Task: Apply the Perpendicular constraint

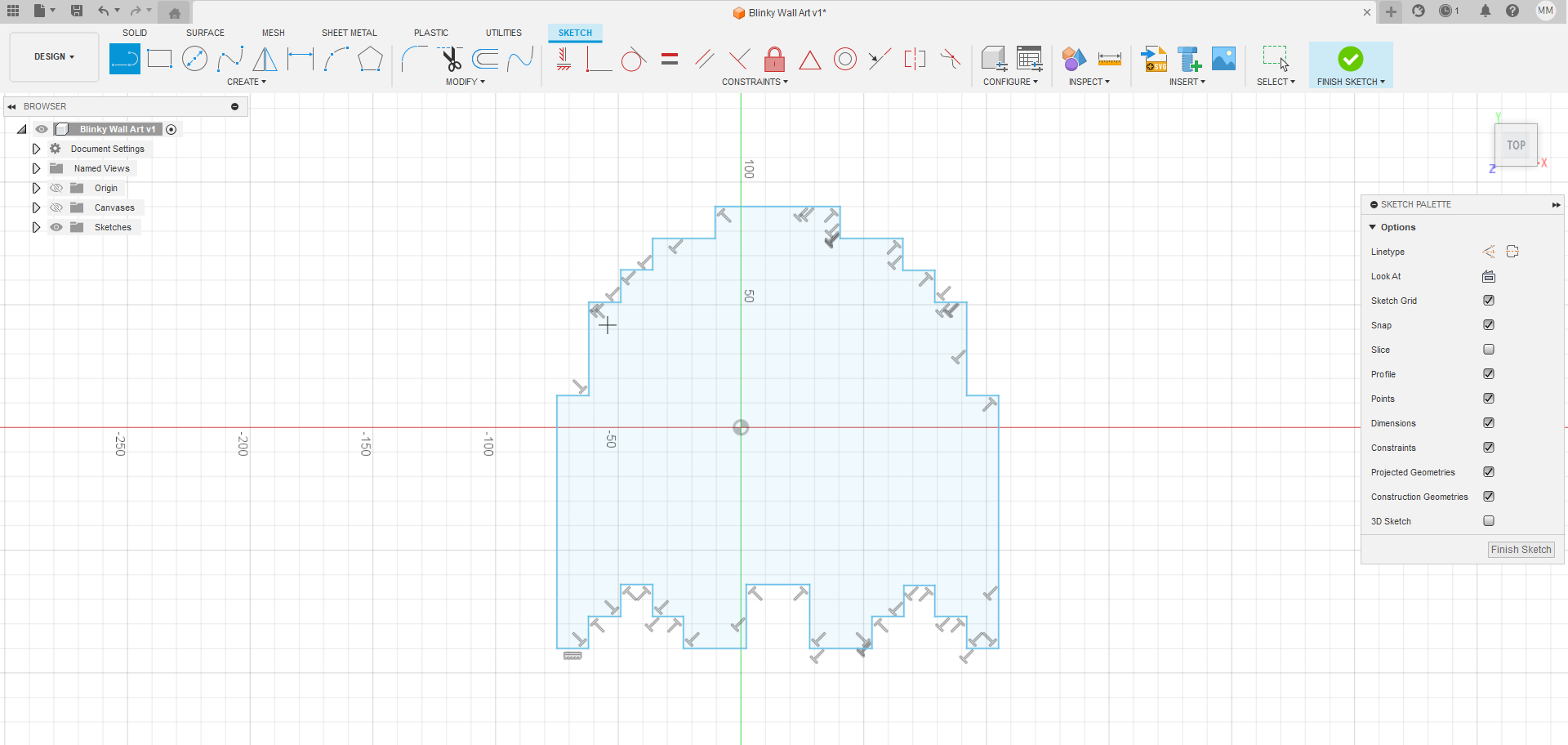Action: (740, 59)
